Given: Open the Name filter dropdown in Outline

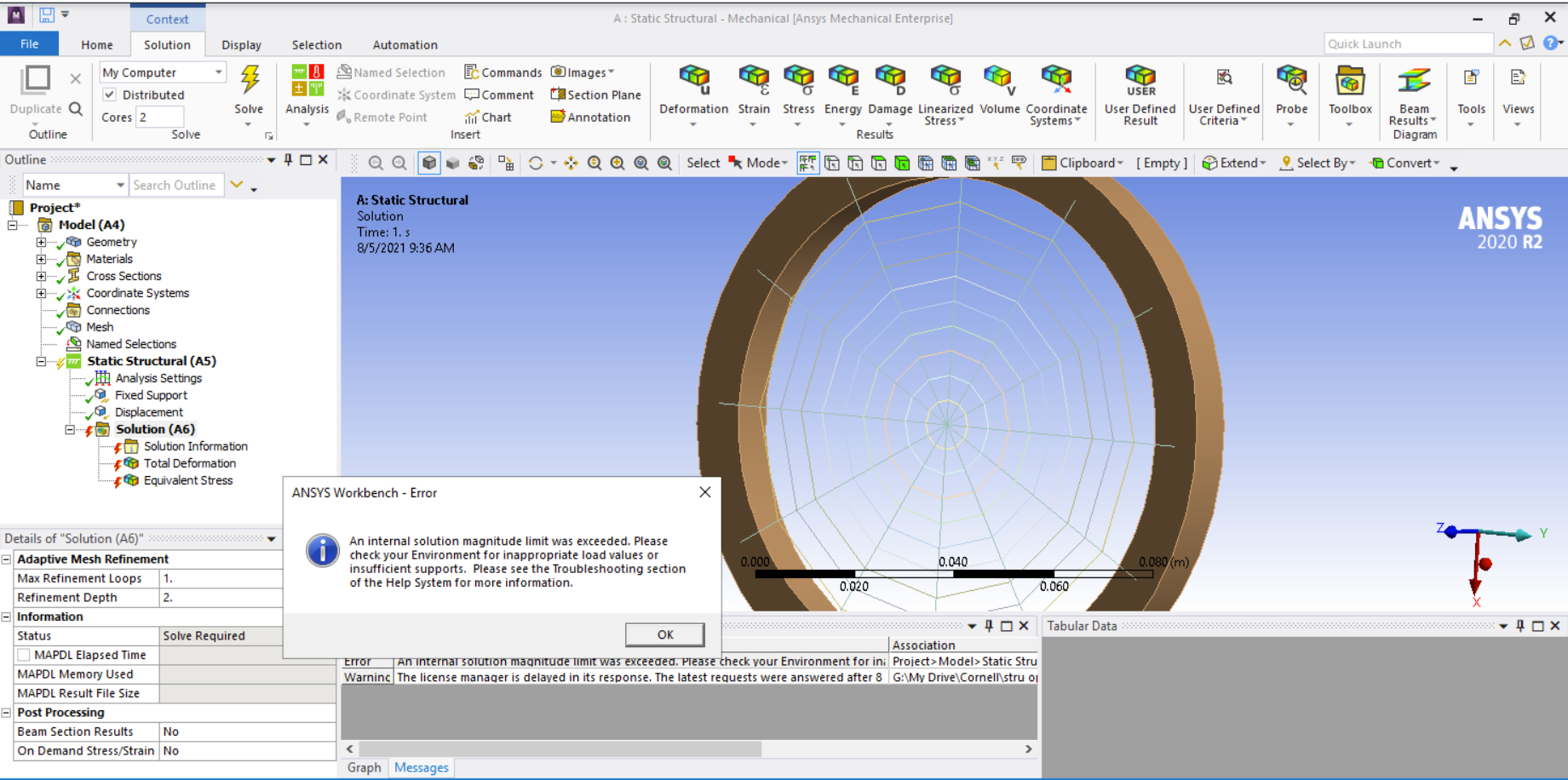Looking at the screenshot, I should 119,185.
